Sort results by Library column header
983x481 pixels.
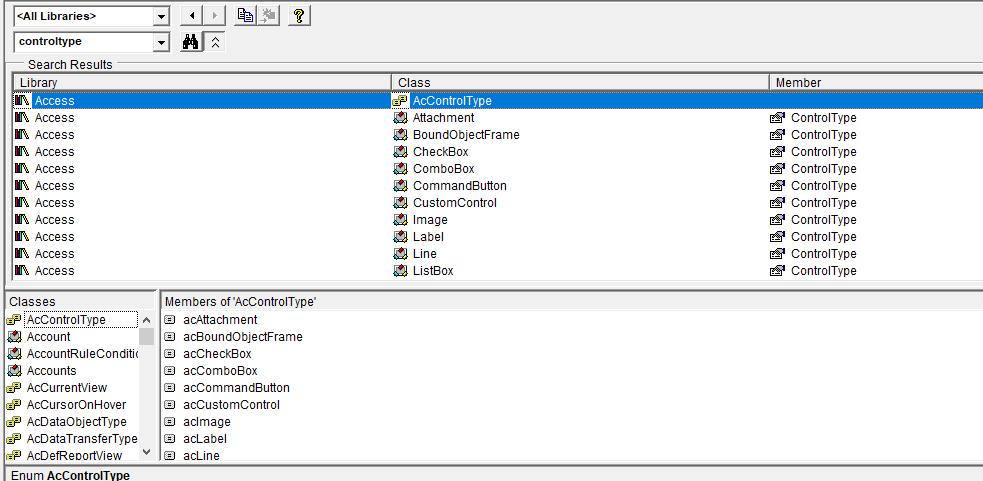(x=202, y=82)
